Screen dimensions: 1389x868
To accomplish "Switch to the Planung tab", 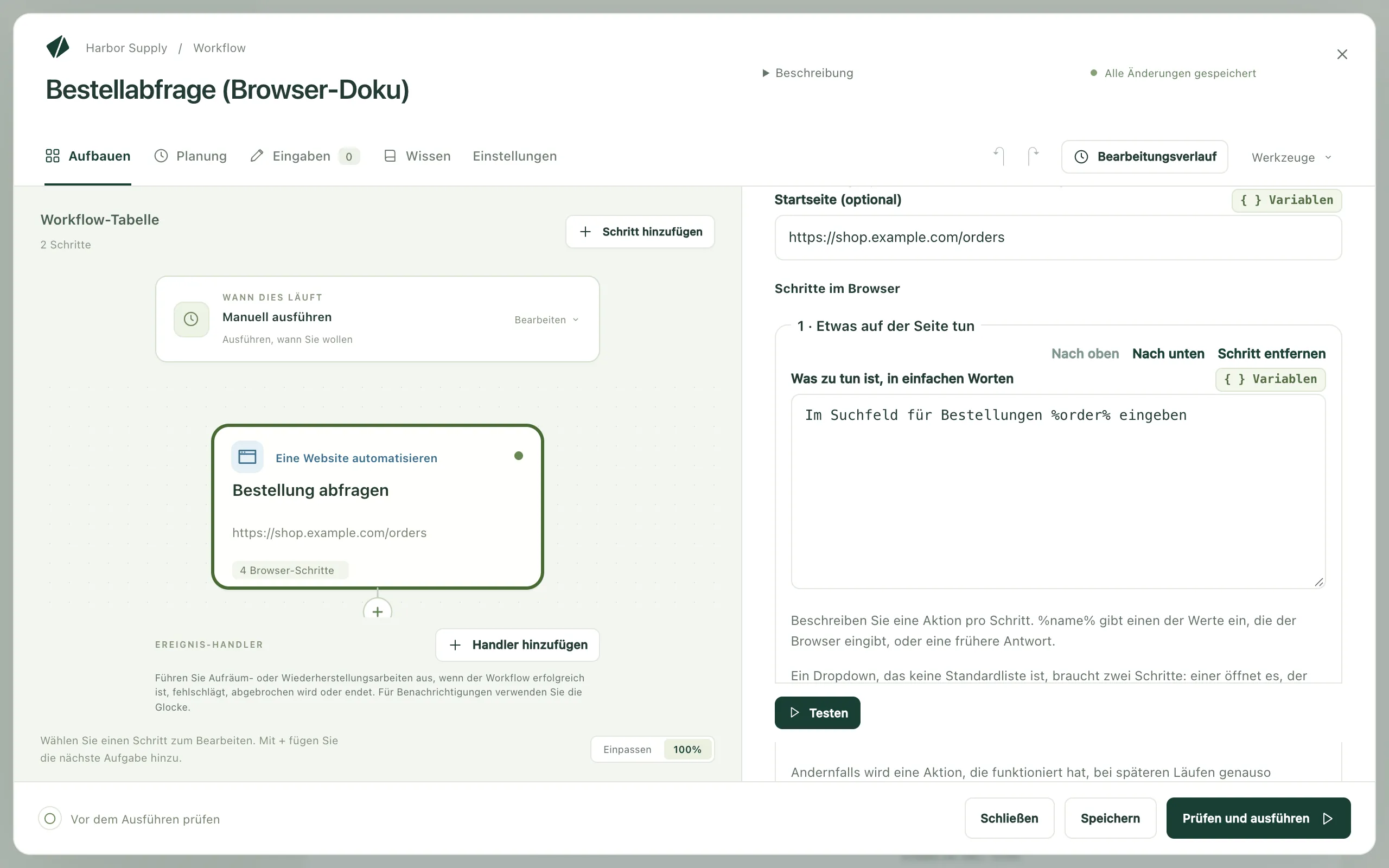I will (190, 156).
